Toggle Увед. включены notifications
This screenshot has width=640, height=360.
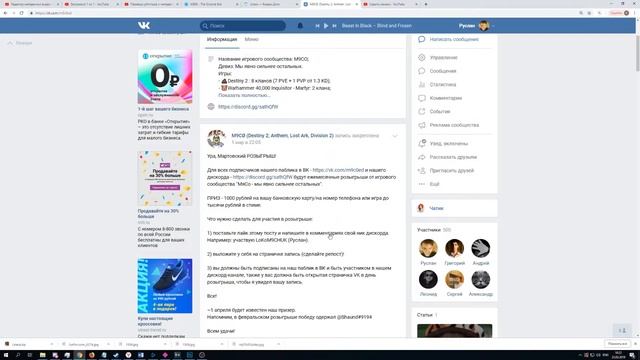pyautogui.click(x=449, y=144)
